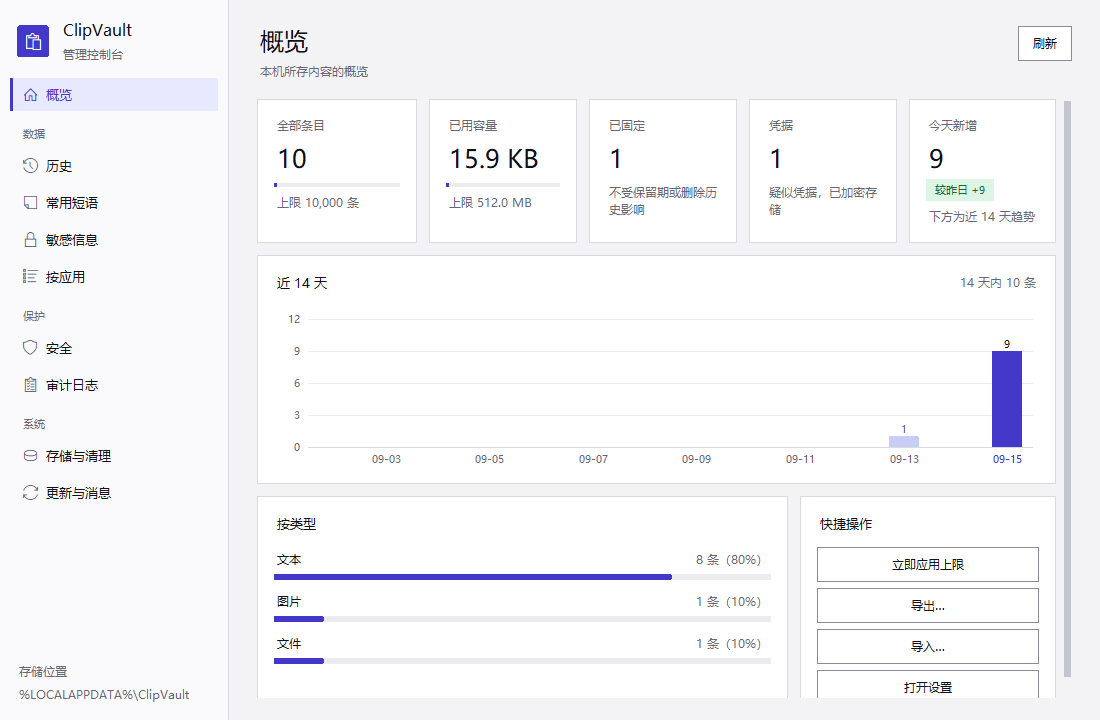
Task: Click the history clock icon
Action: (30, 166)
